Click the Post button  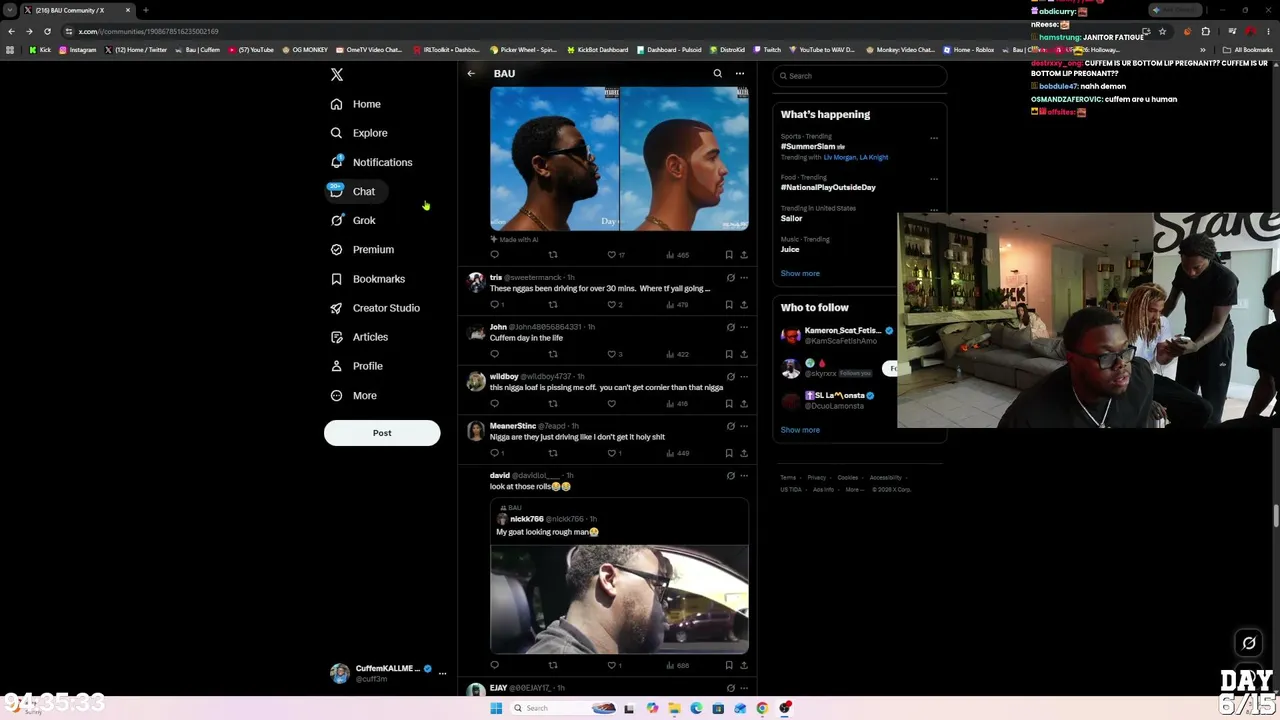382,433
